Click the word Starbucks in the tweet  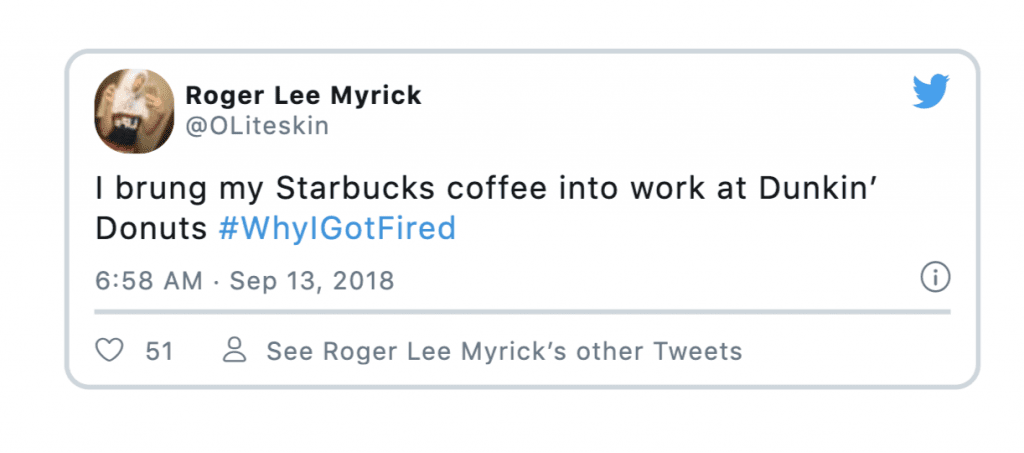click(356, 189)
